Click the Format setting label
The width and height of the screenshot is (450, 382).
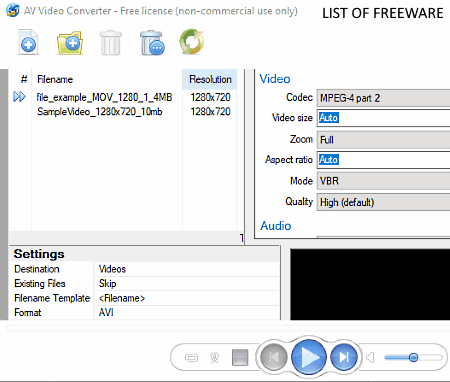[x=28, y=312]
